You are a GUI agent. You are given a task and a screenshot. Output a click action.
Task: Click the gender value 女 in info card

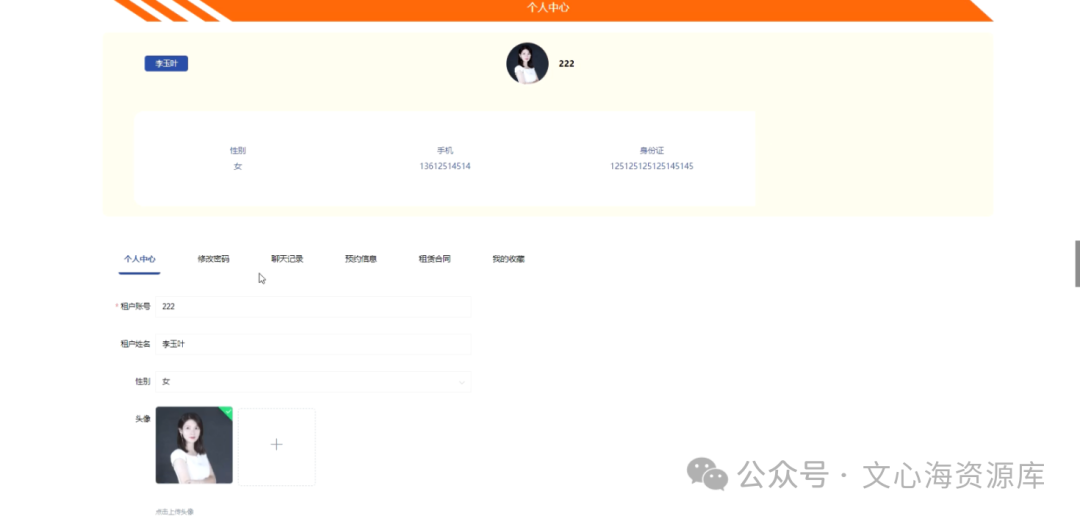[238, 167]
